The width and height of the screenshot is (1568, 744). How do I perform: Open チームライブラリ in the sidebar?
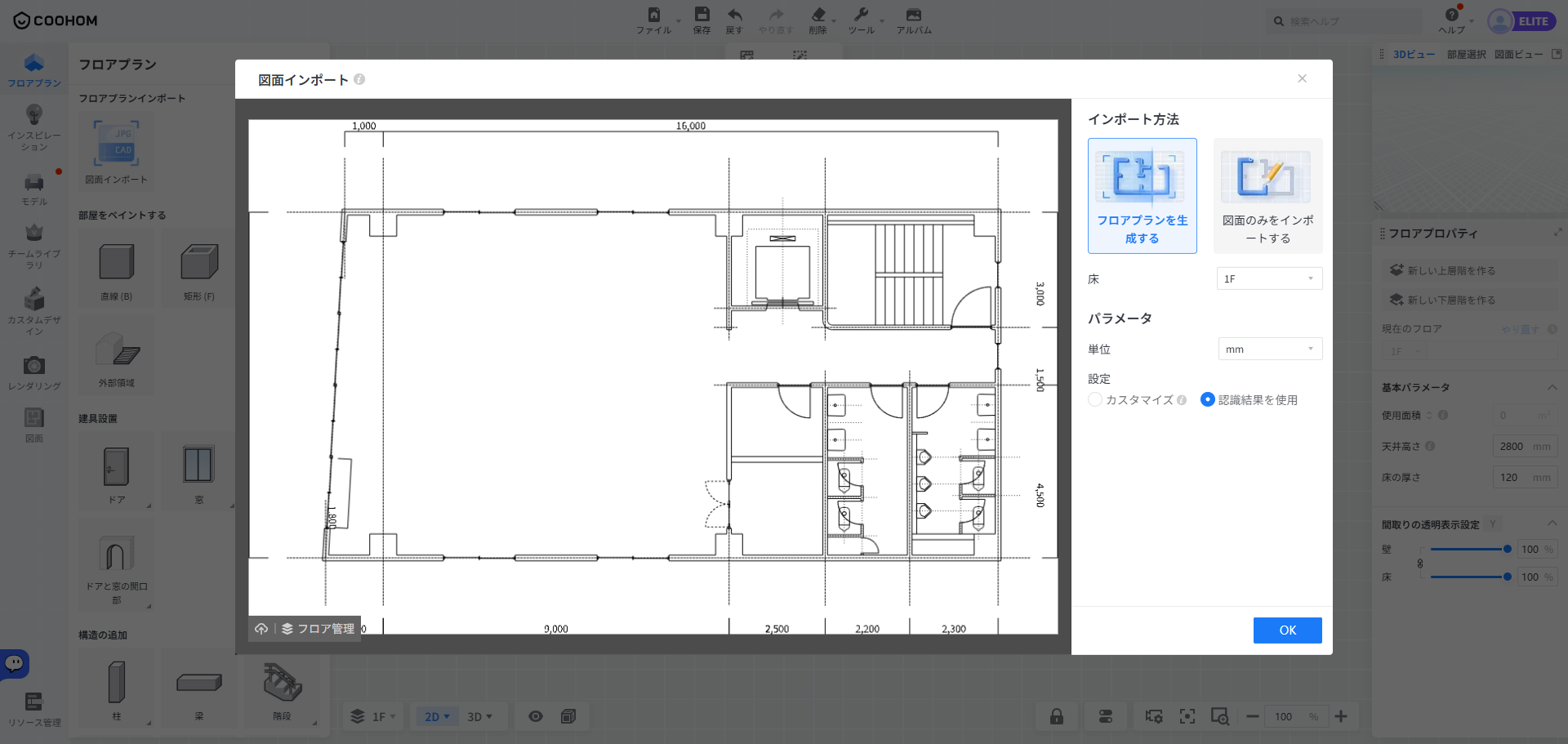tap(34, 247)
